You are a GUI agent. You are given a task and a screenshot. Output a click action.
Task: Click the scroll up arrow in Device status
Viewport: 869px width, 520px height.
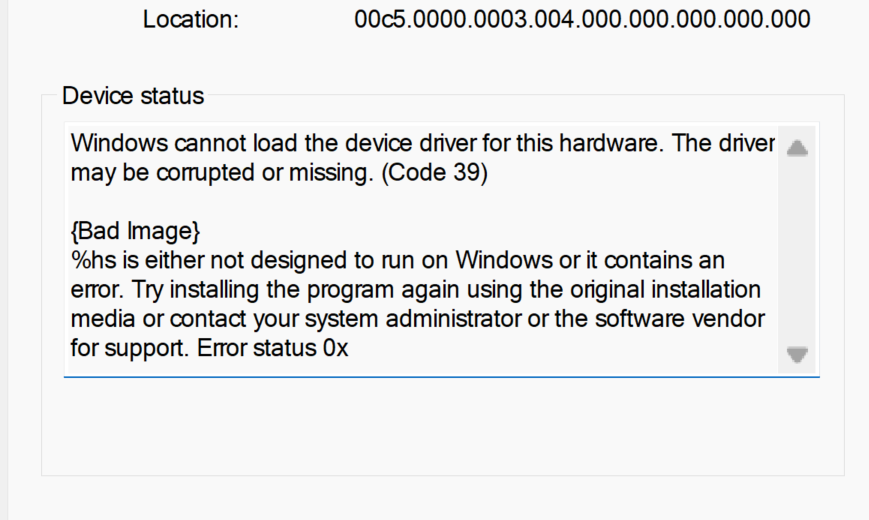(796, 148)
